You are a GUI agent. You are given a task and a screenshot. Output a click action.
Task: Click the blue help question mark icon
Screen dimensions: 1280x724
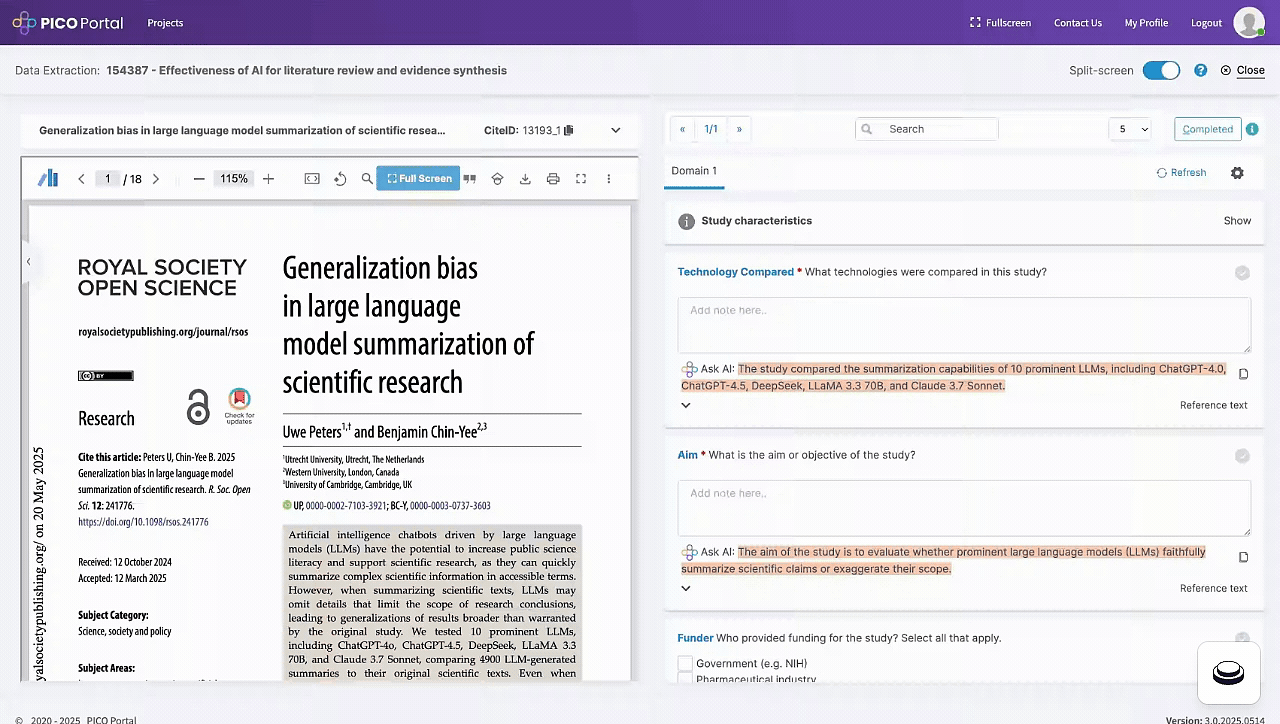1200,71
